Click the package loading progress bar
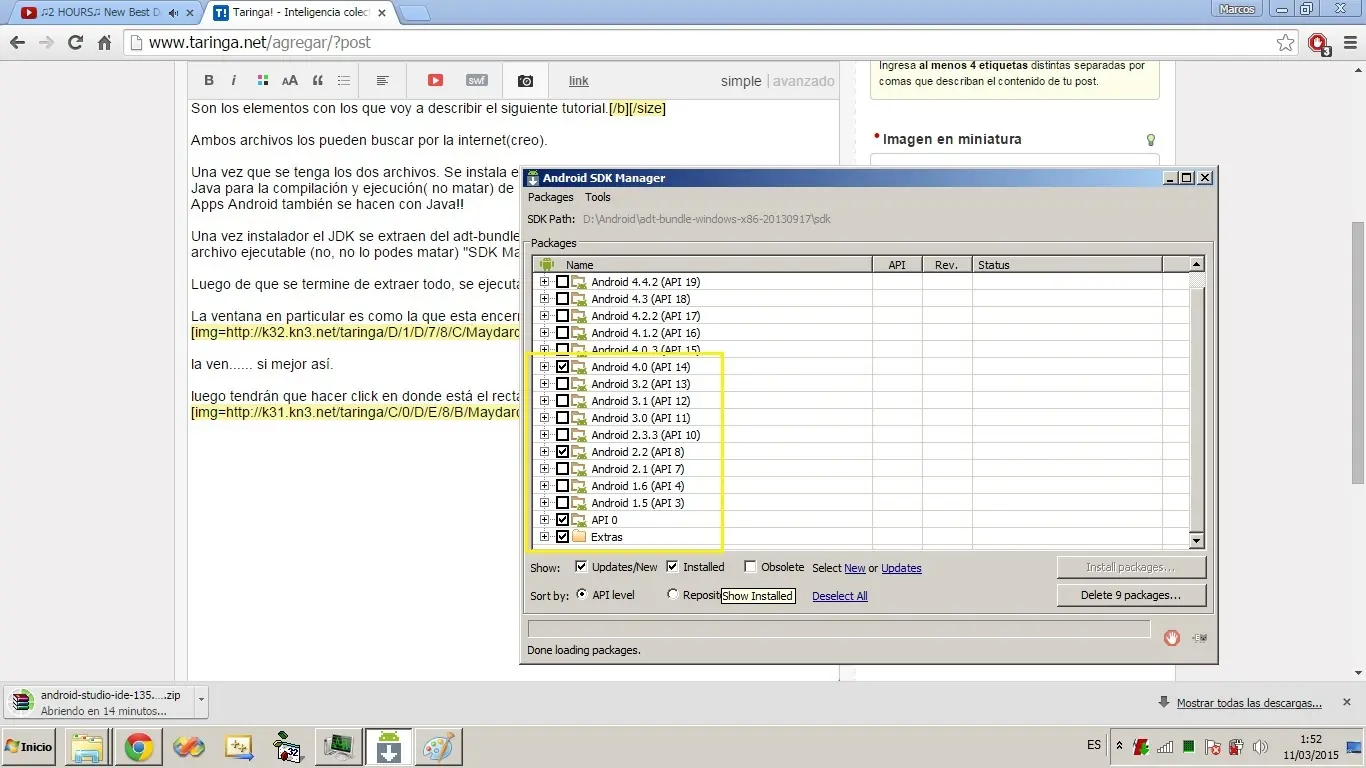Viewport: 1366px width, 768px height. click(x=839, y=629)
